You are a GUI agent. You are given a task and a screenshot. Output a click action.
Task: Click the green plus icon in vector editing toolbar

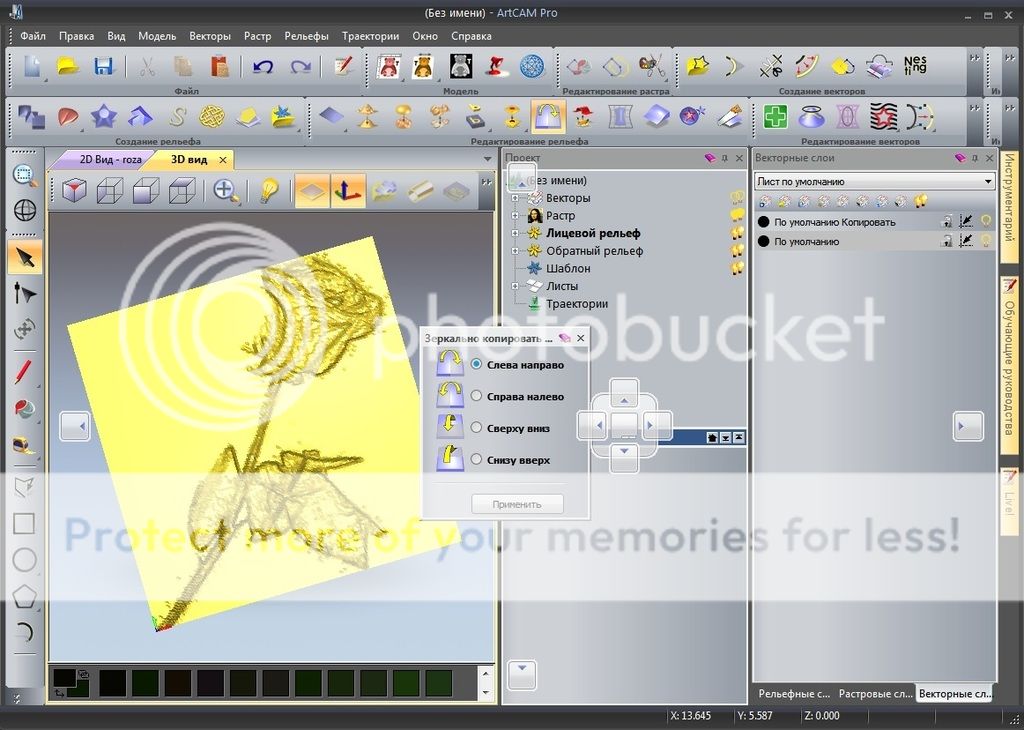point(775,117)
